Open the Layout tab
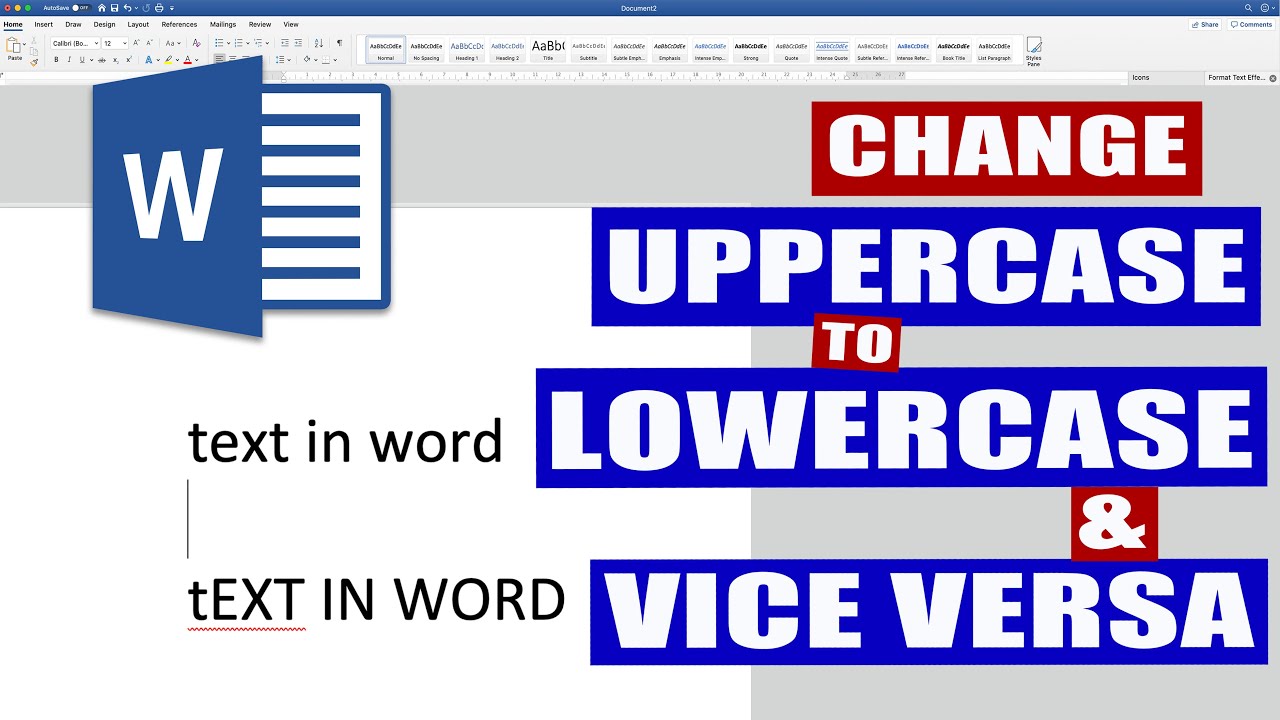1280x720 pixels. [x=138, y=24]
